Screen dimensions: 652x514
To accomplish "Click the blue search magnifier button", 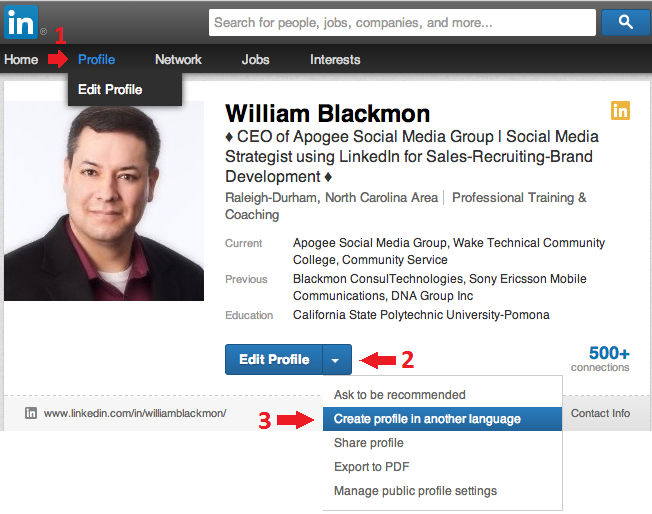I will tap(626, 22).
